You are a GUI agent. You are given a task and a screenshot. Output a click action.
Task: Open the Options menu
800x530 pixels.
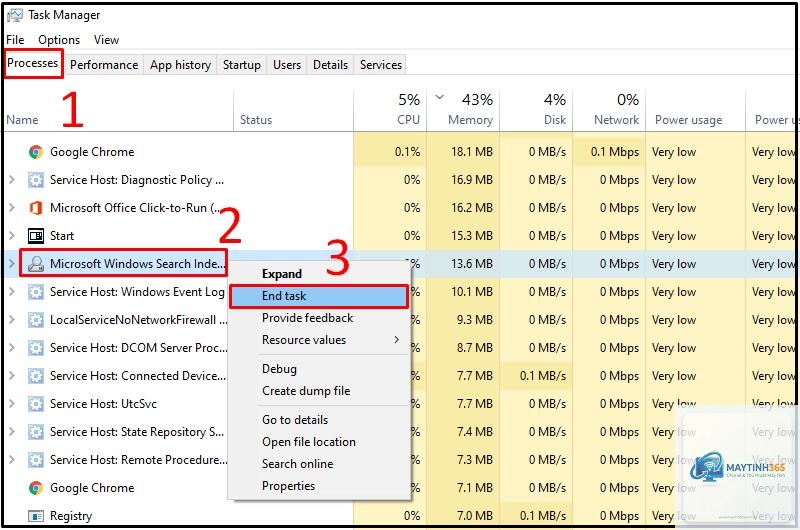point(59,40)
